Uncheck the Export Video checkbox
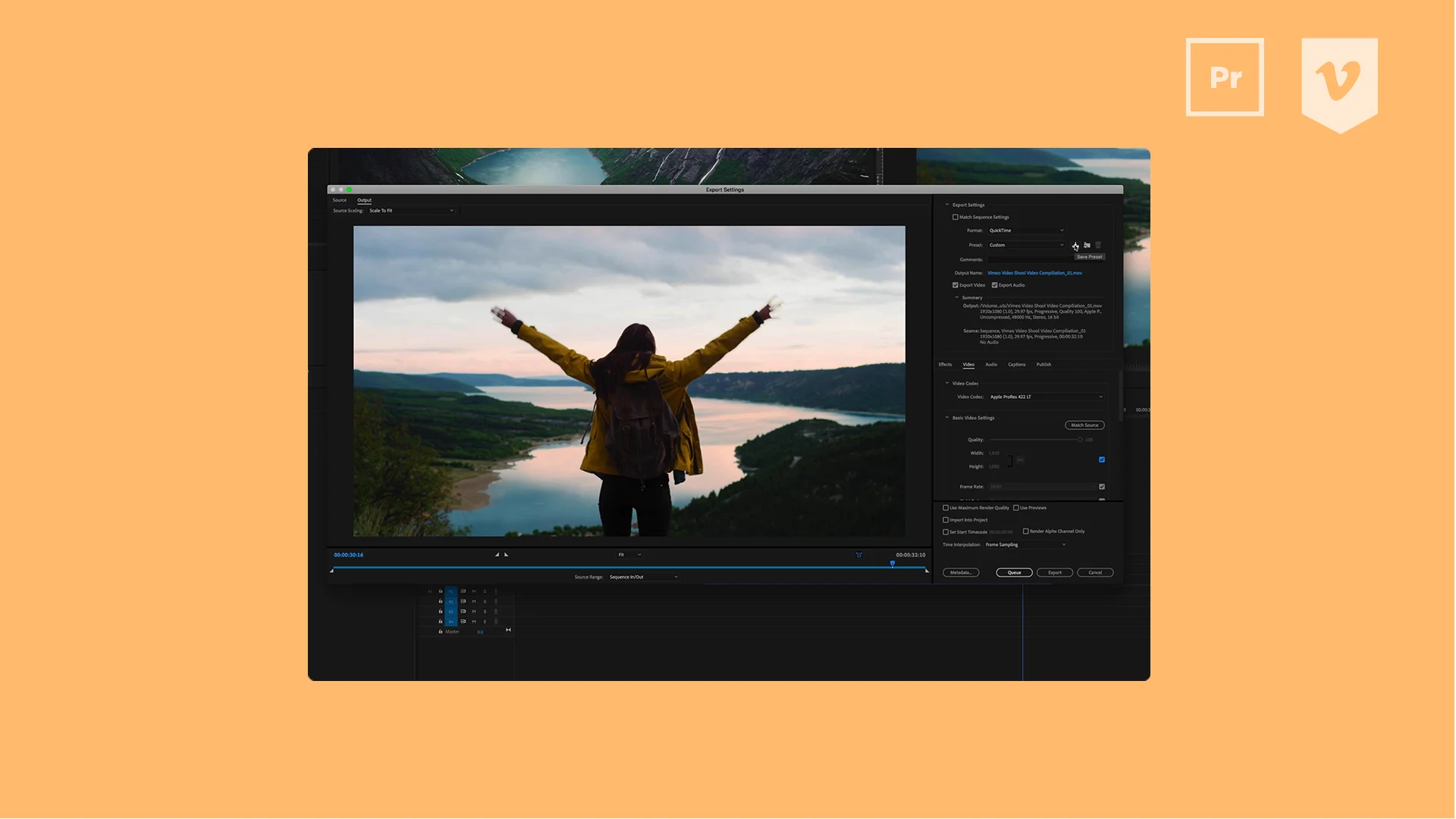The width and height of the screenshot is (1456, 819). (x=955, y=285)
